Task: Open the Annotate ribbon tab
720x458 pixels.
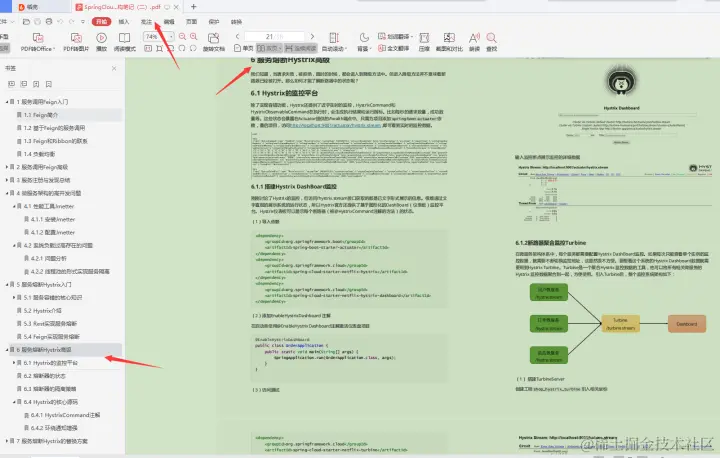Action: pyautogui.click(x=146, y=22)
